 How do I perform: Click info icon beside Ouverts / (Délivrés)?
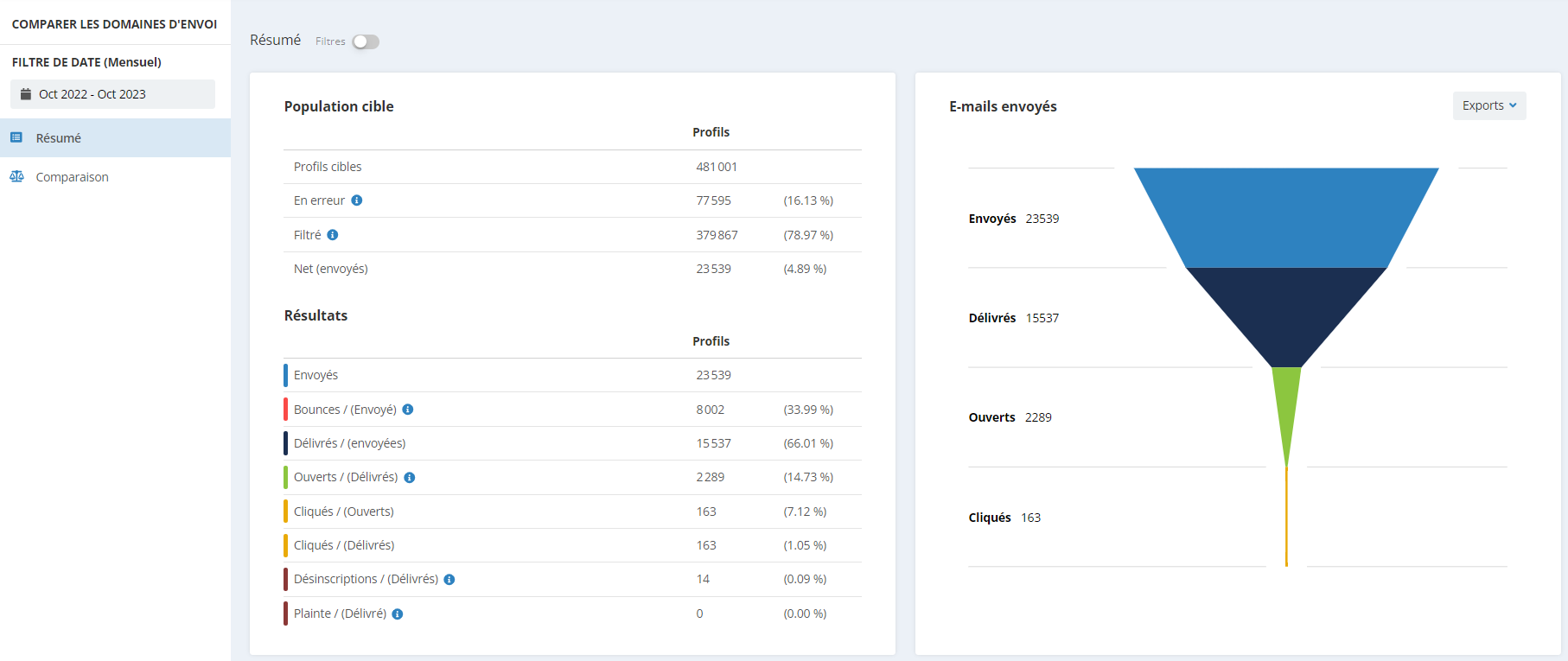410,478
